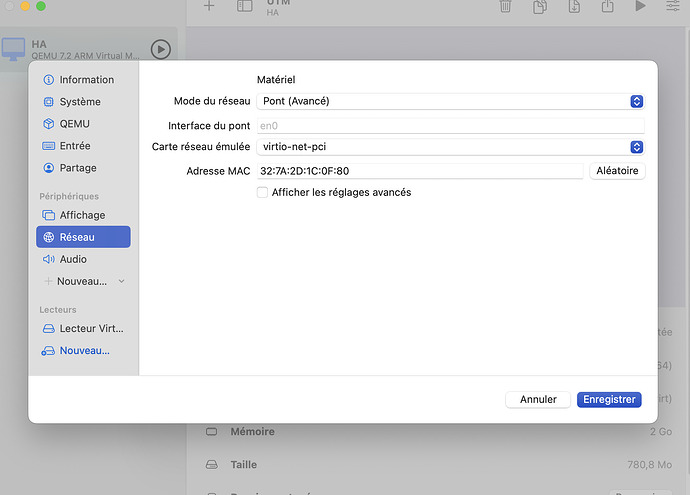Expand the Nouveau… devices menu

point(84,282)
